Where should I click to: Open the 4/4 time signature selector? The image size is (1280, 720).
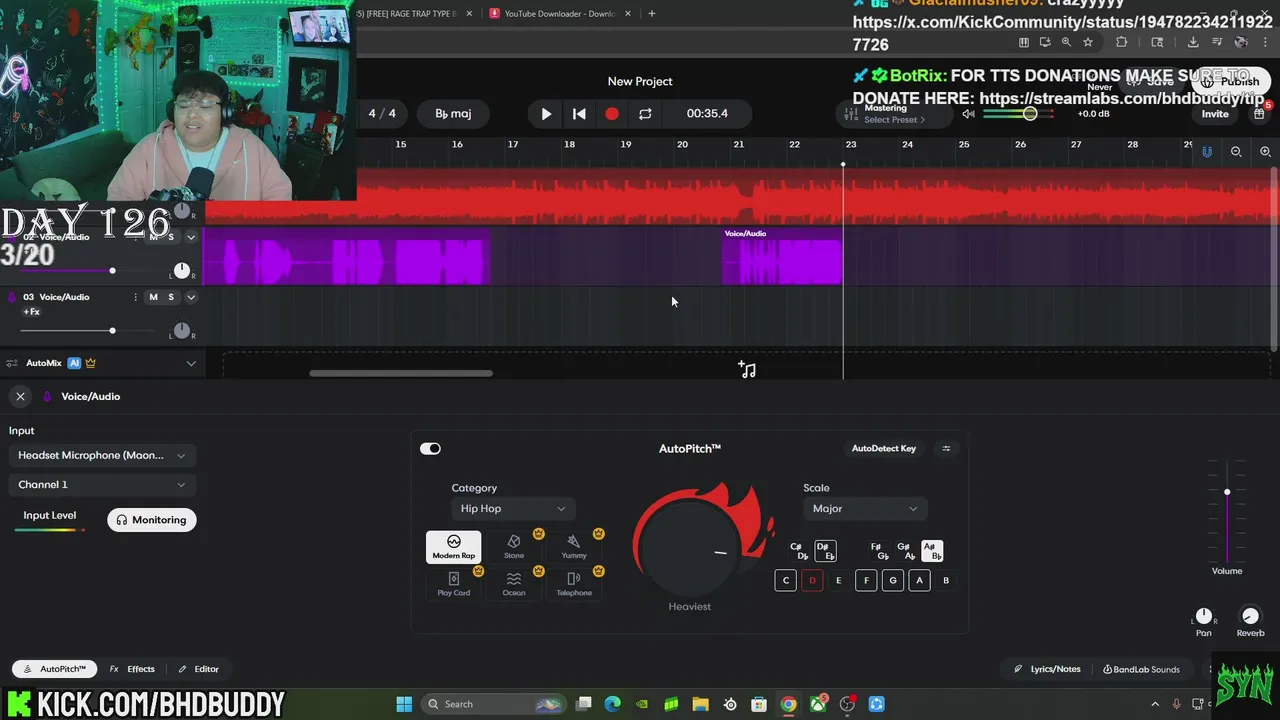pos(382,114)
